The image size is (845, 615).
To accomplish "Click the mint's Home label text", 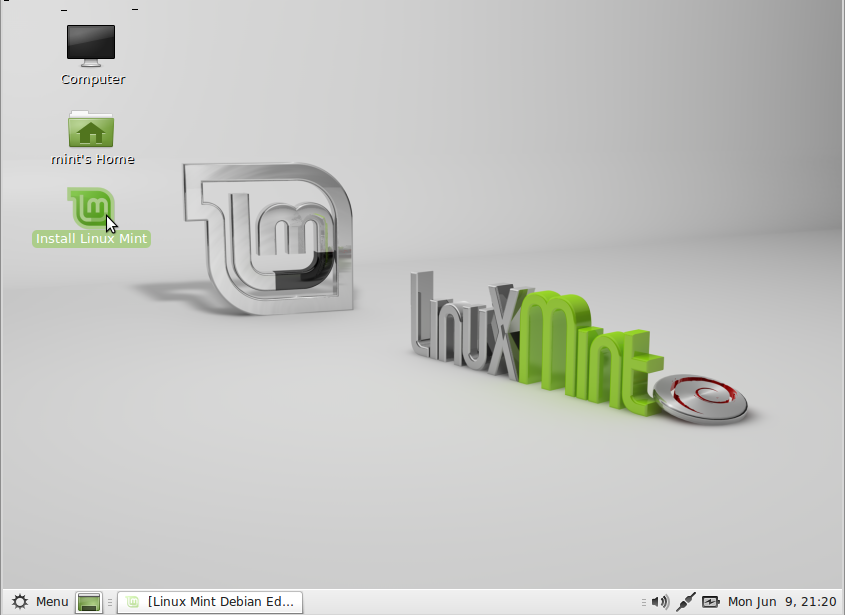I will tap(92, 158).
